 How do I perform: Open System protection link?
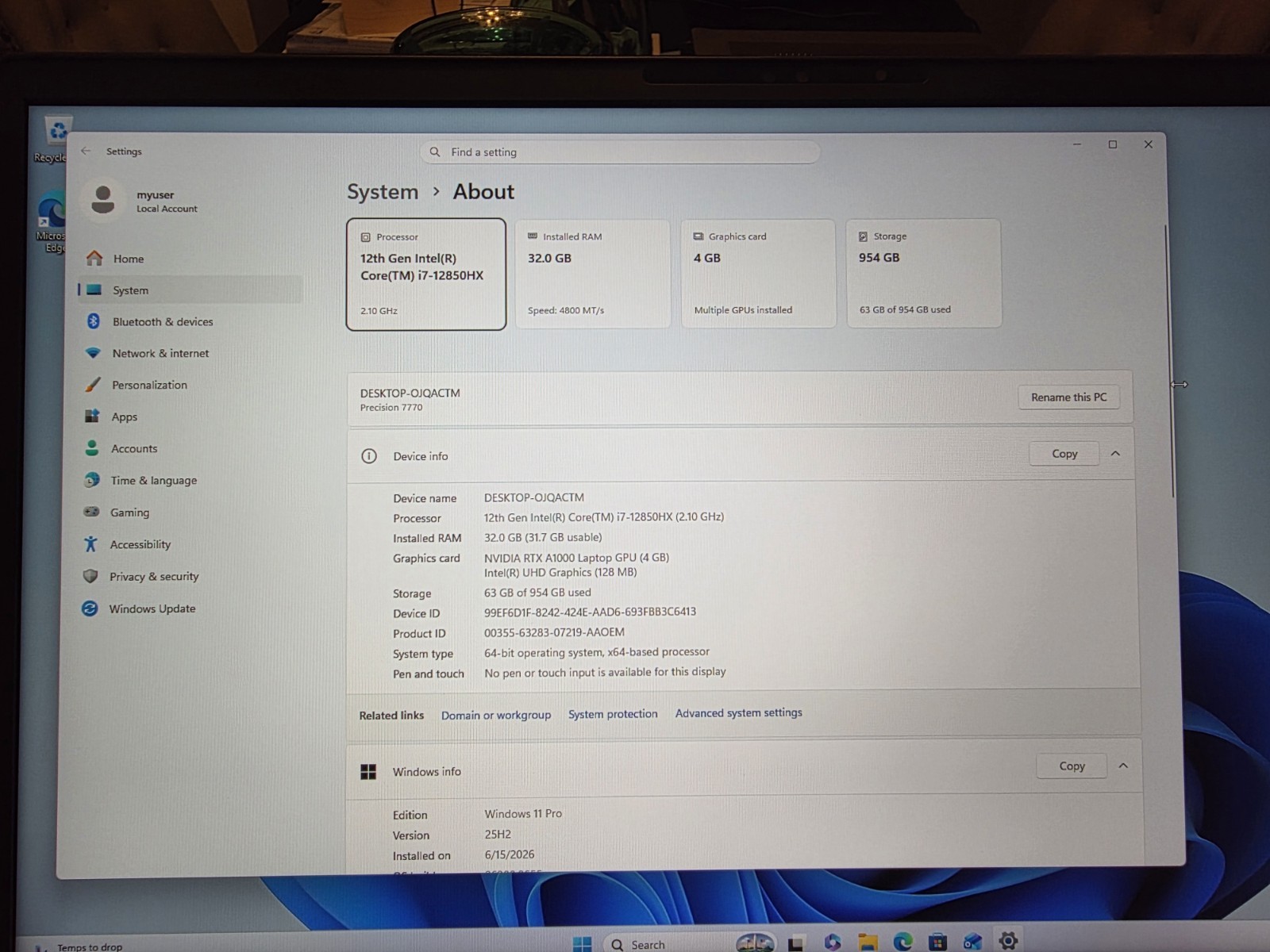tap(613, 714)
